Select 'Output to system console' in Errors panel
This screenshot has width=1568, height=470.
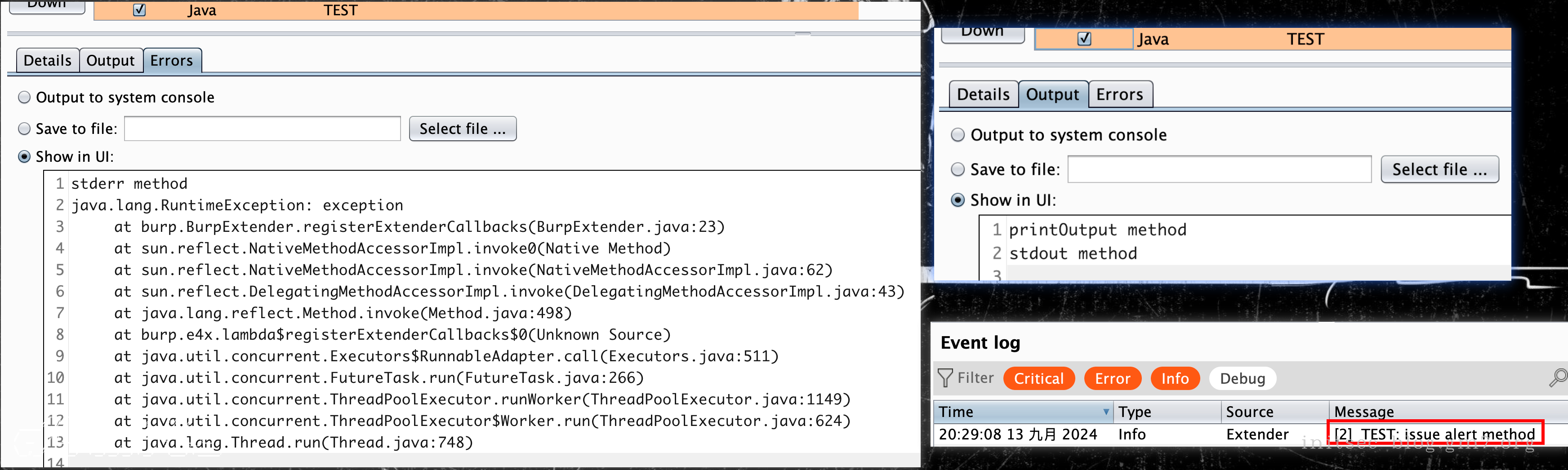[x=24, y=98]
